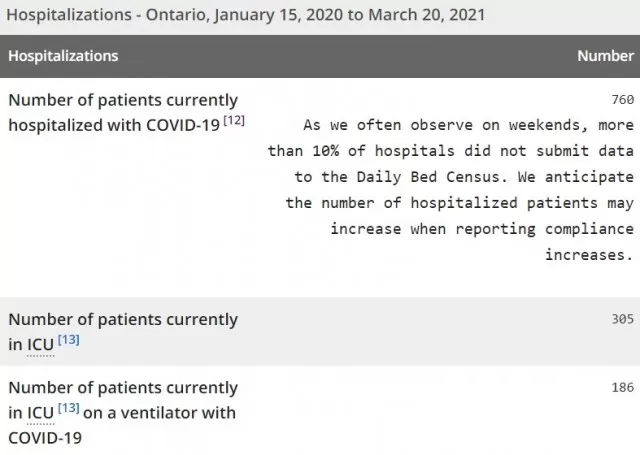Click the Number column header
Viewport: 640px width, 455px height.
606,56
